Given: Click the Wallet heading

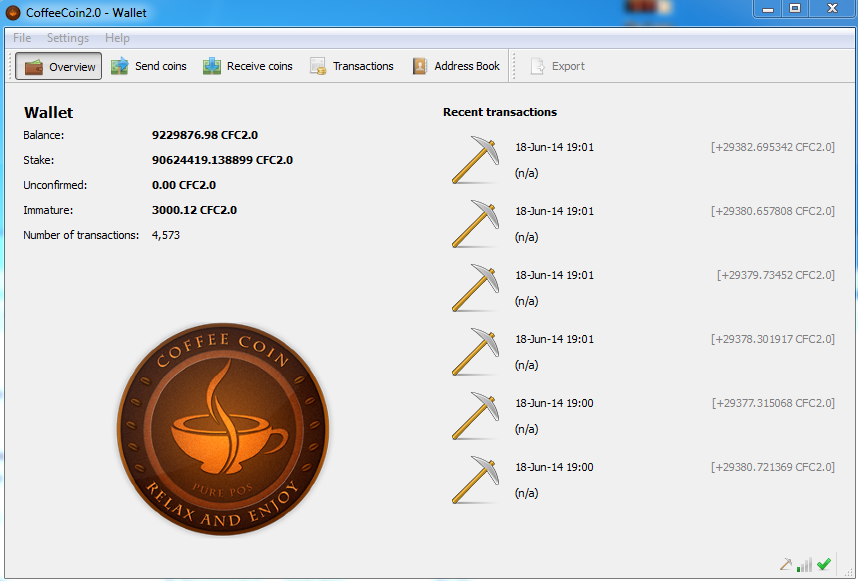Looking at the screenshot, I should pyautogui.click(x=49, y=113).
